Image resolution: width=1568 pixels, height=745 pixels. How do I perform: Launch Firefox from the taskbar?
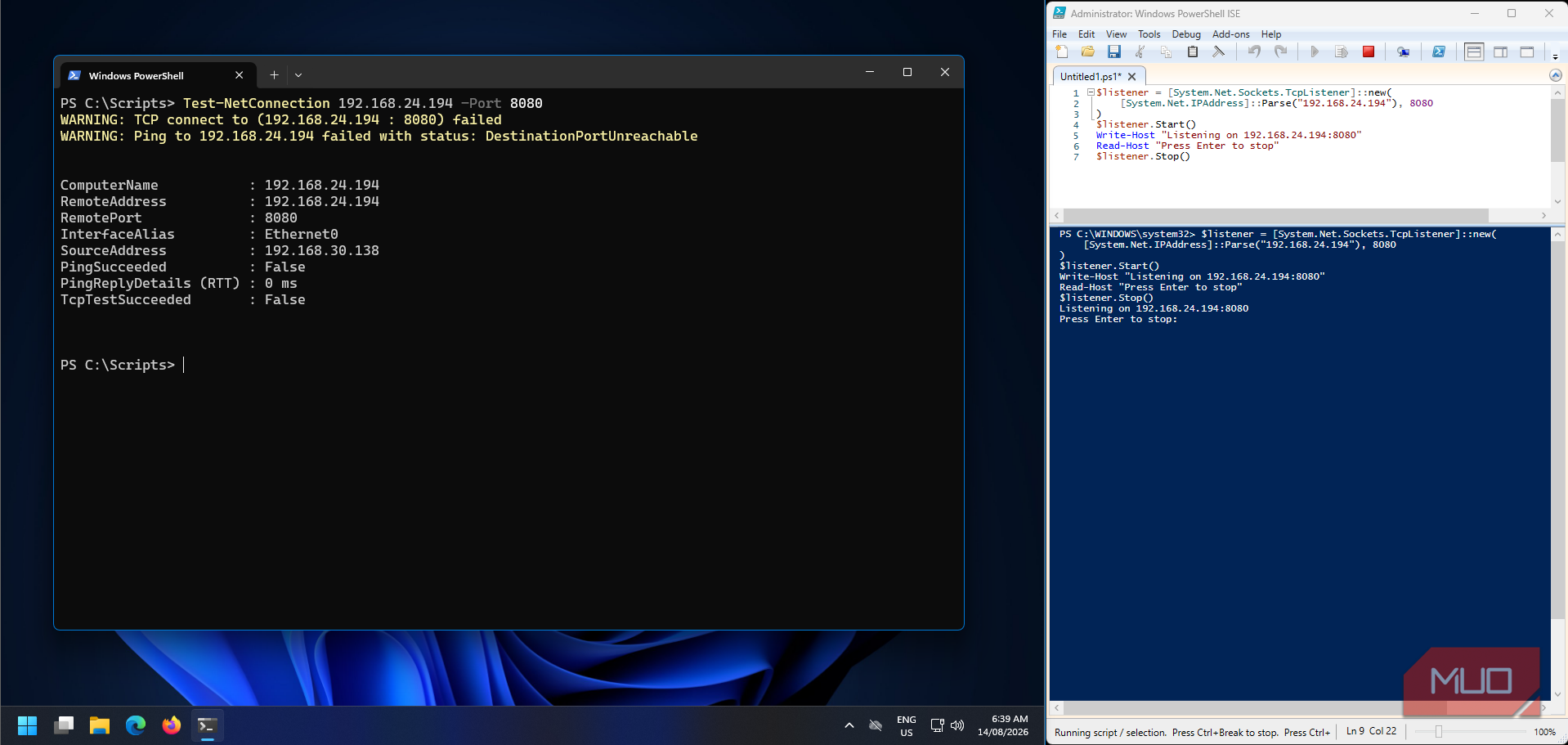click(172, 725)
